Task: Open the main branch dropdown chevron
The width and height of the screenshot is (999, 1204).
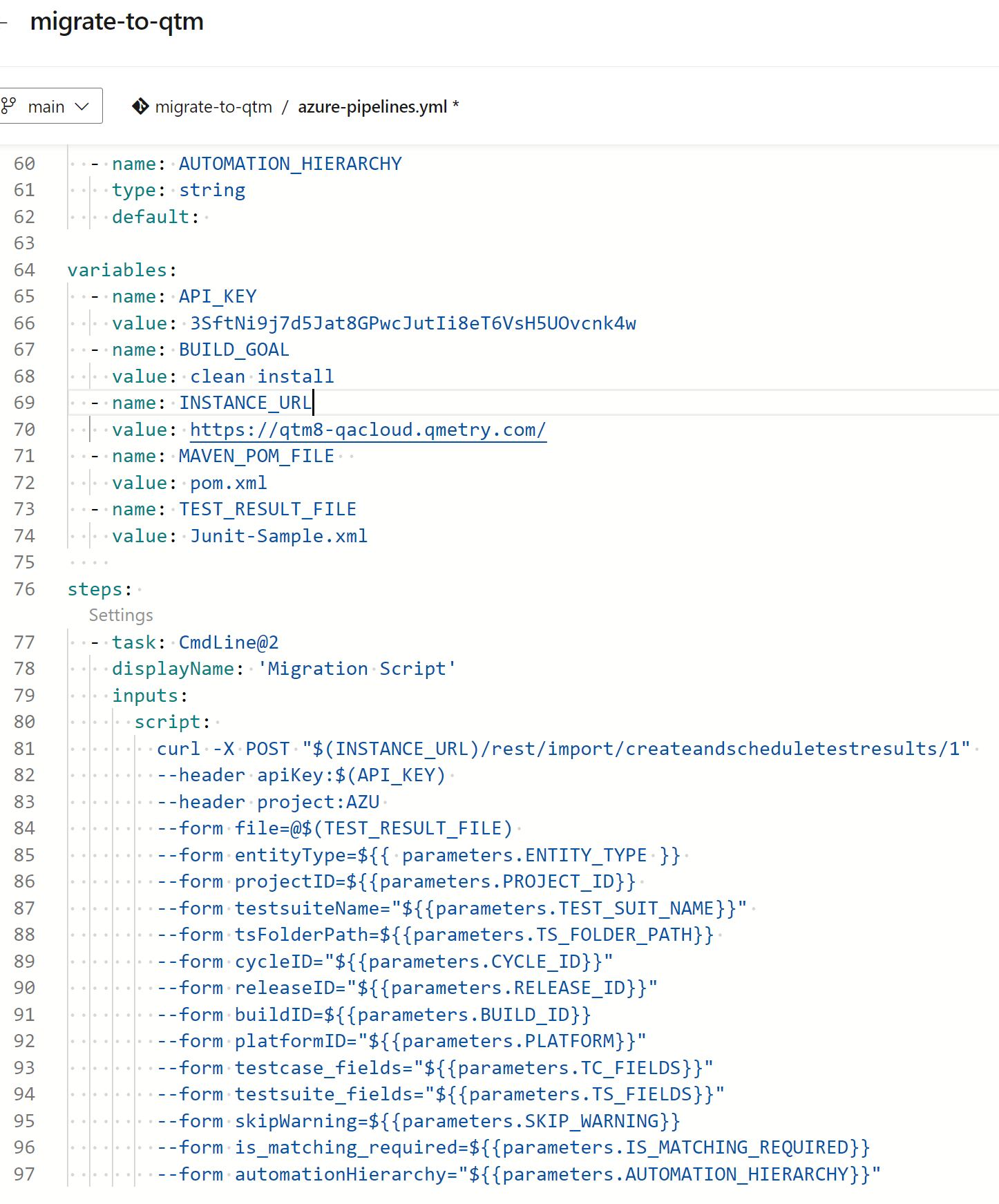Action: [x=82, y=106]
